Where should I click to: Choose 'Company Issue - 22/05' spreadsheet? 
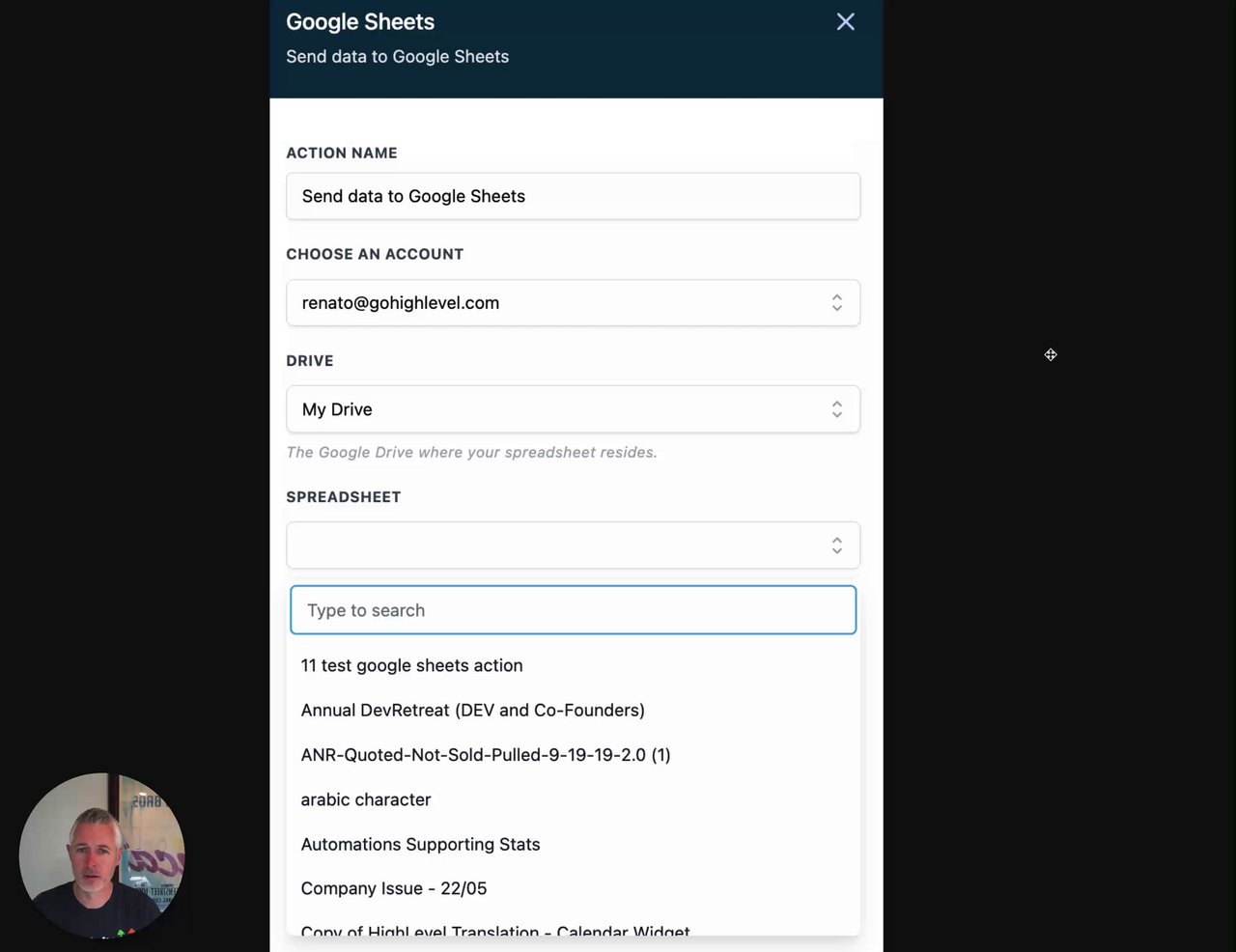[573, 888]
